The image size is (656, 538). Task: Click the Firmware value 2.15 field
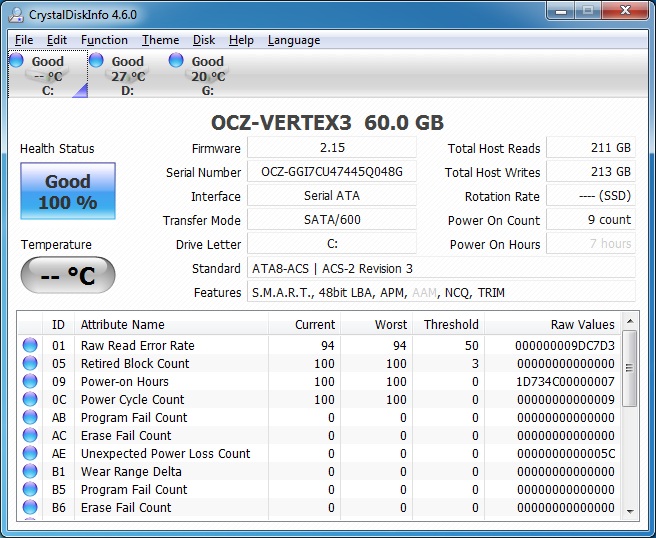click(x=332, y=148)
